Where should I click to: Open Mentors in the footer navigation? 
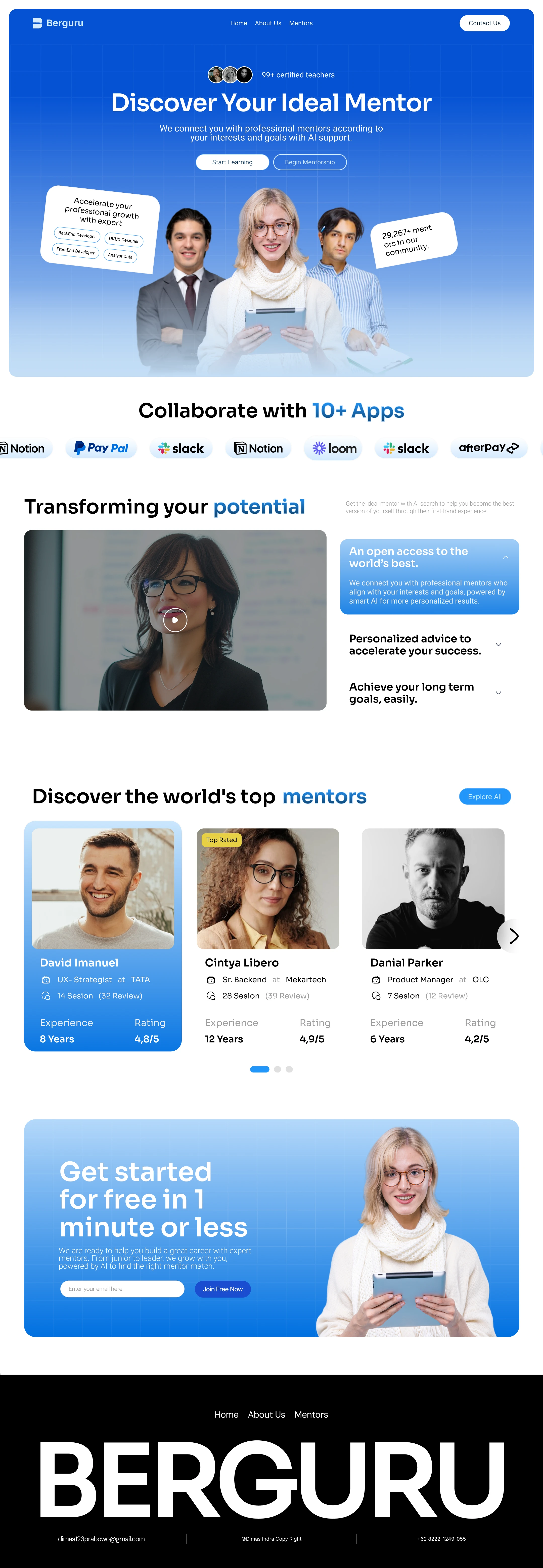tap(311, 1415)
